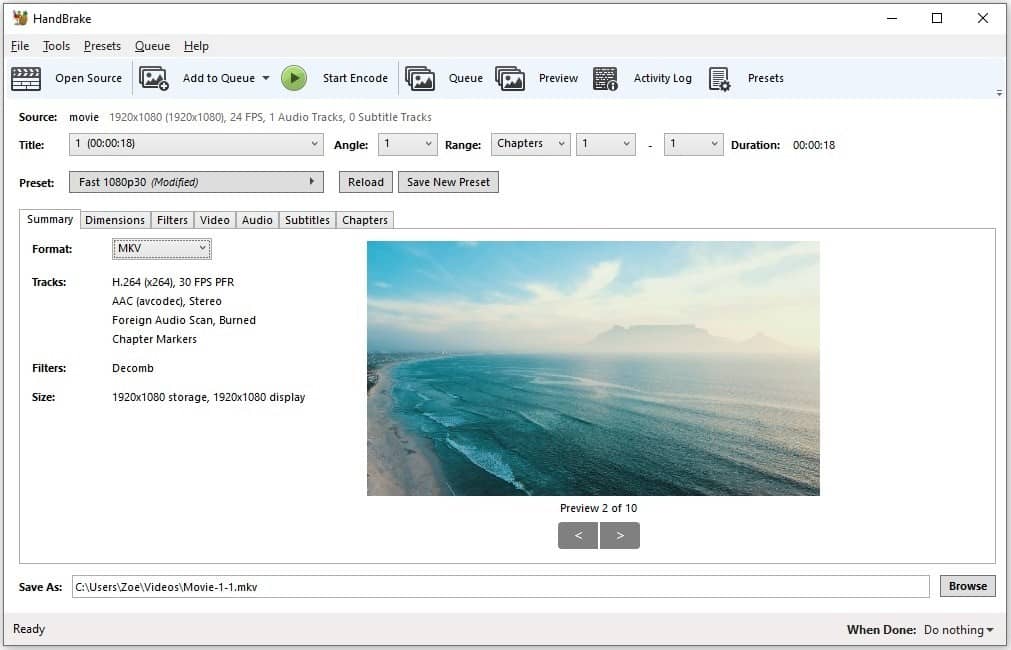The image size is (1011, 650).
Task: Open the Queue menu in menu bar
Action: point(152,46)
